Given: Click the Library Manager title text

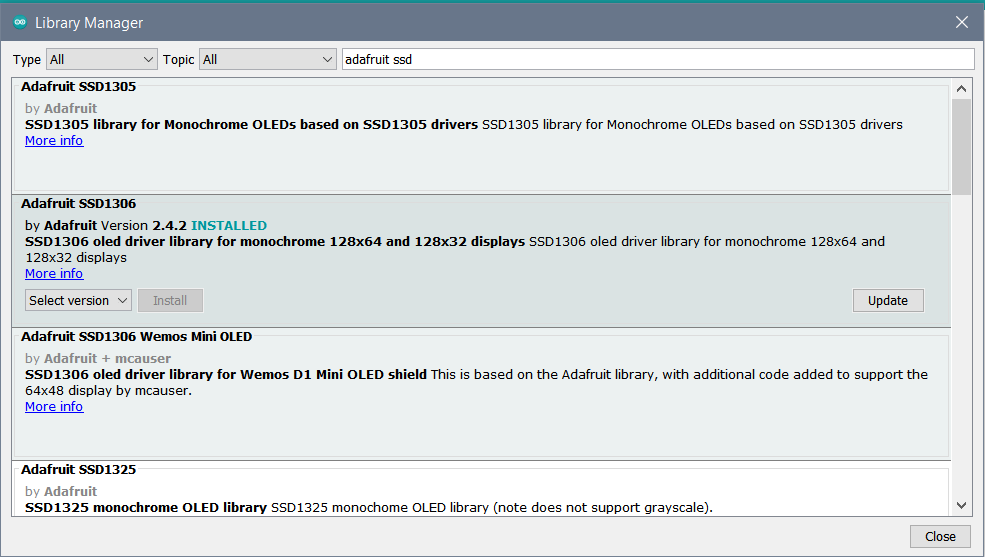Looking at the screenshot, I should pos(89,23).
